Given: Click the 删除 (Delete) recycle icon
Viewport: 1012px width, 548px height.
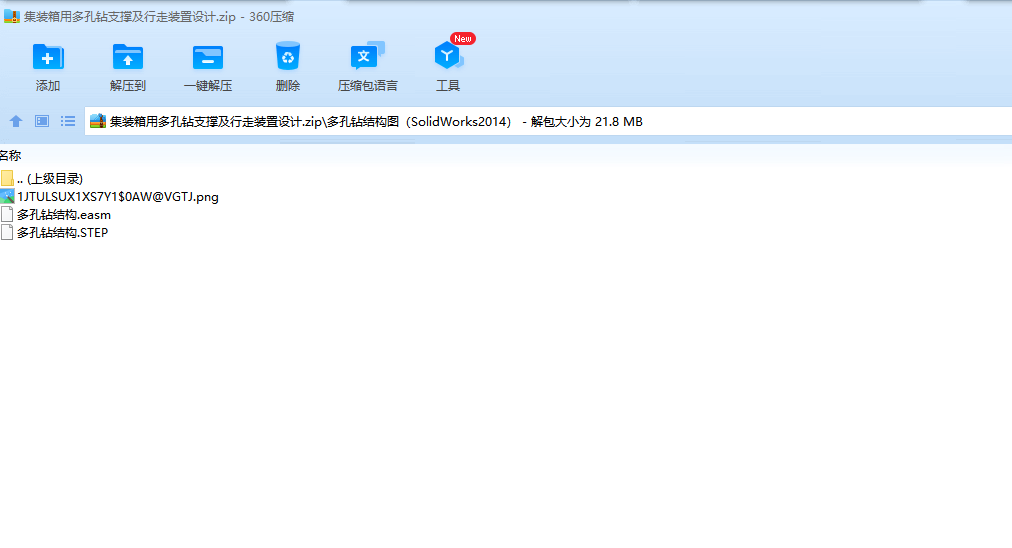Looking at the screenshot, I should 288,56.
